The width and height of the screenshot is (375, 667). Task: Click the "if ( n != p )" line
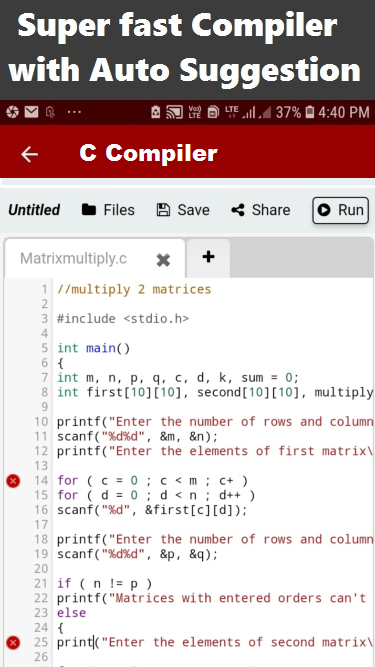[105, 584]
